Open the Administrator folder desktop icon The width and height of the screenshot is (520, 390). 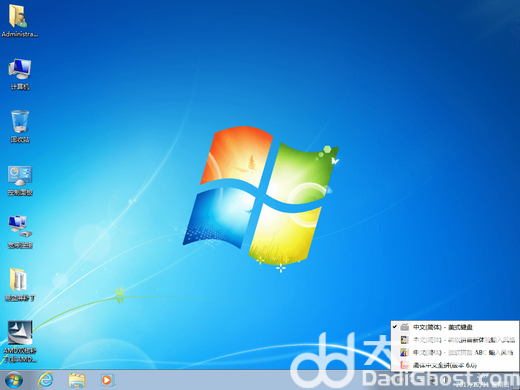click(19, 21)
